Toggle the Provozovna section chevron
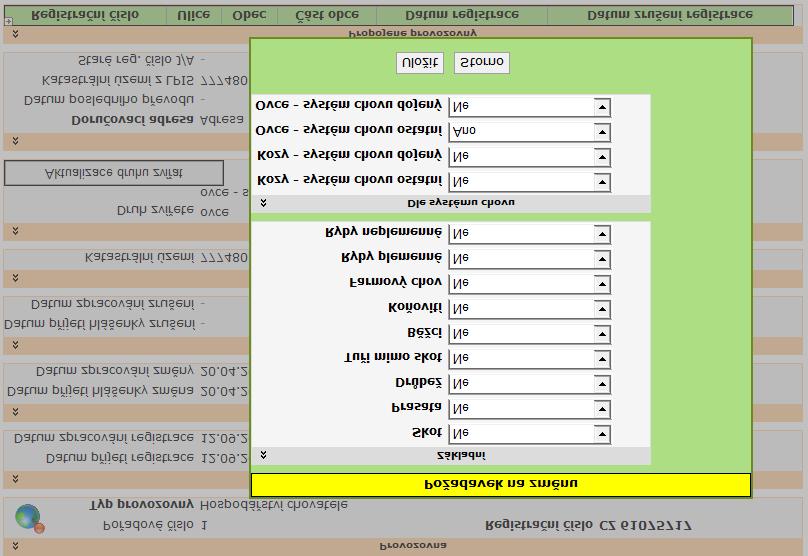808x556 pixels. click(x=15, y=546)
